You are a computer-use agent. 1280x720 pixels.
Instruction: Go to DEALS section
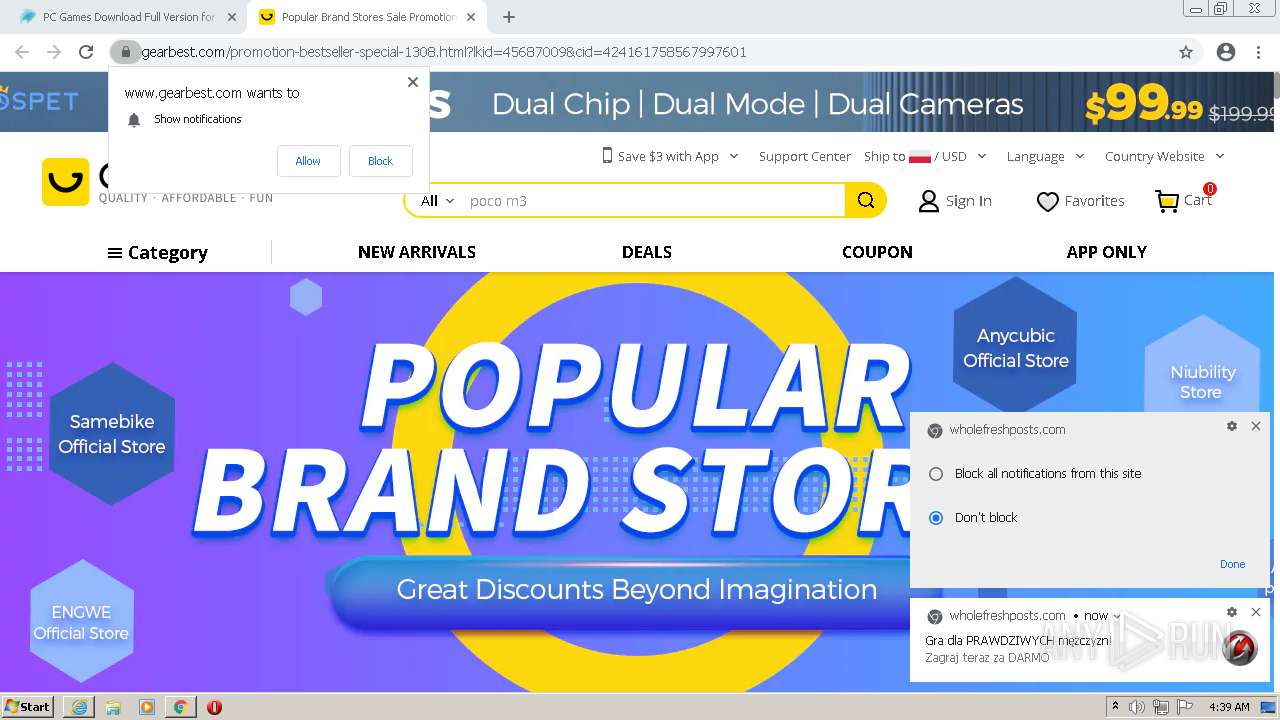647,252
